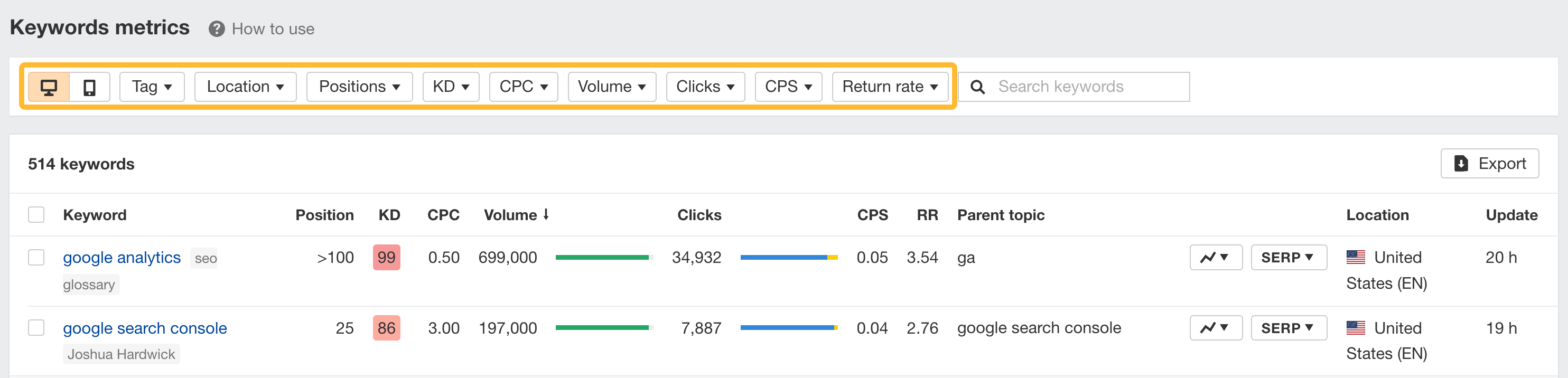Select the google analytics row checkbox
Image resolution: width=1568 pixels, height=378 pixels.
click(x=36, y=258)
